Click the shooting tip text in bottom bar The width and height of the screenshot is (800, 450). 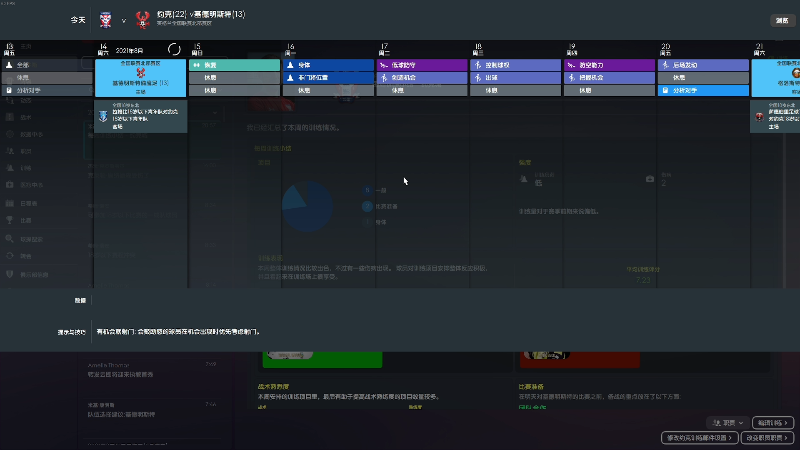click(179, 332)
